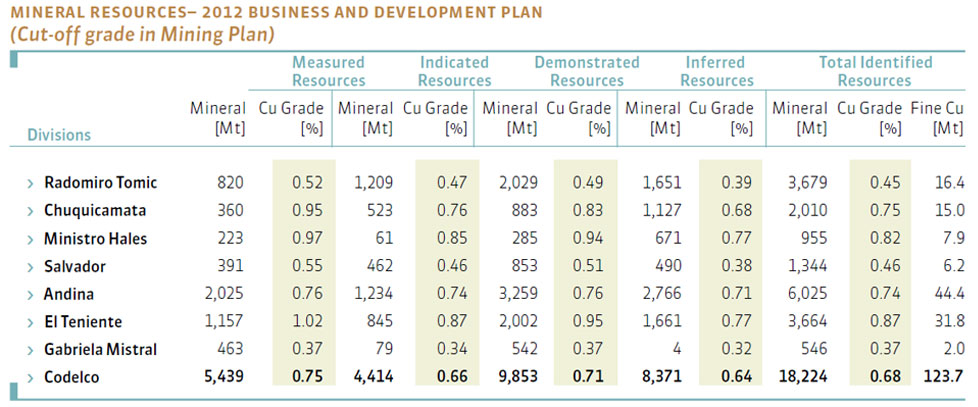Select Salvador inferred Cu grade 0.38
This screenshot has height=407, width=978.
(737, 266)
